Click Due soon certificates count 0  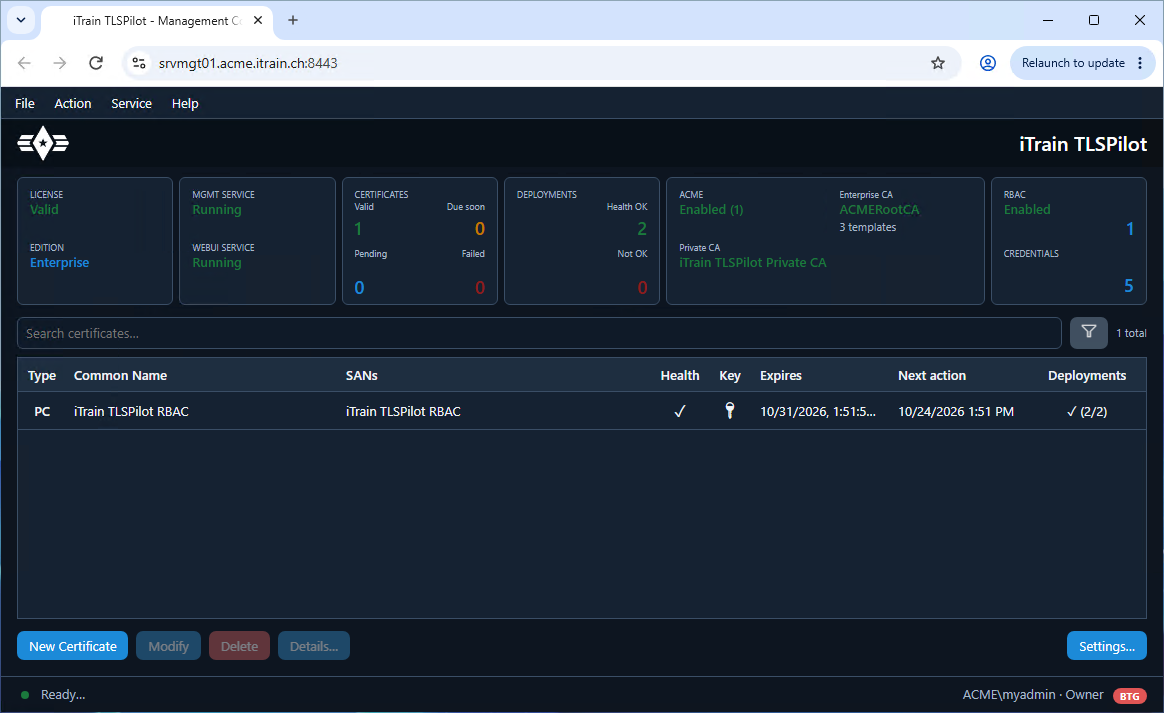(x=480, y=229)
